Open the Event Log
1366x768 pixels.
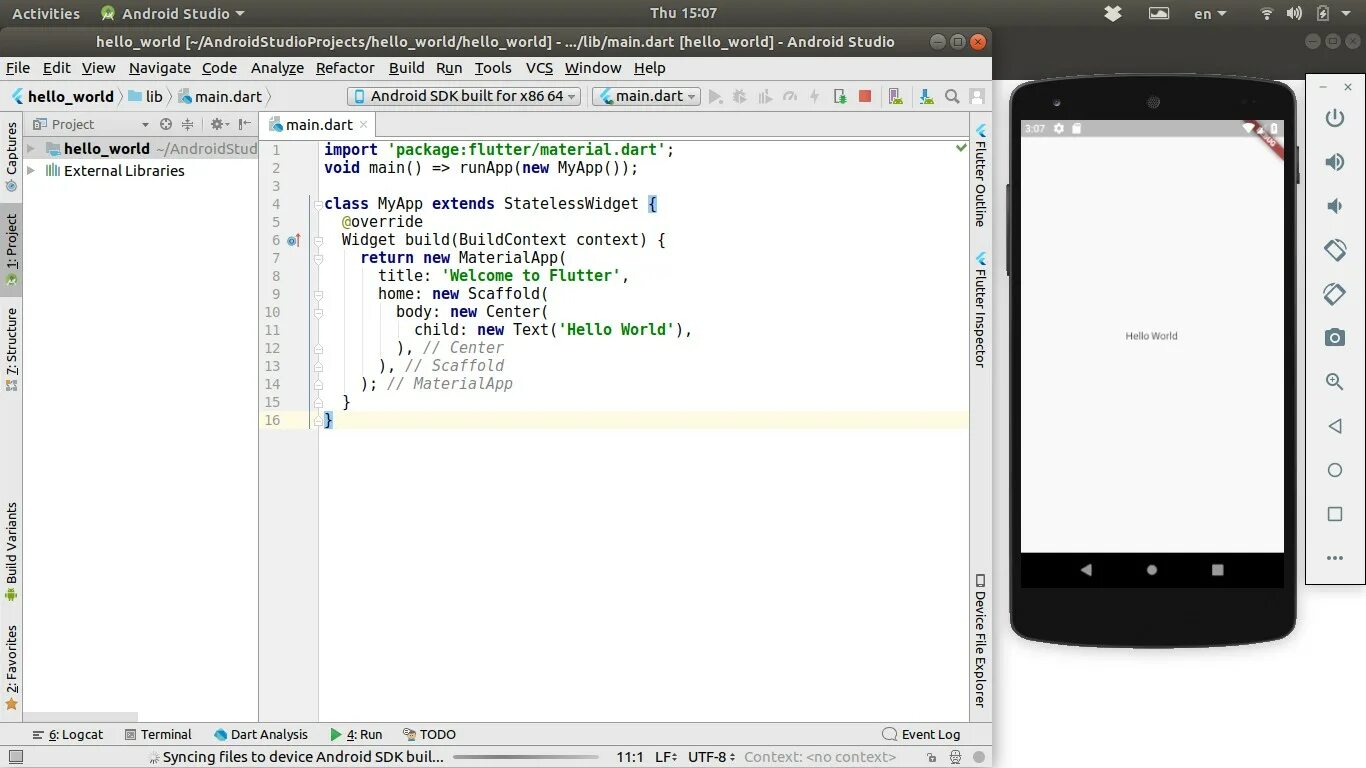tap(921, 735)
